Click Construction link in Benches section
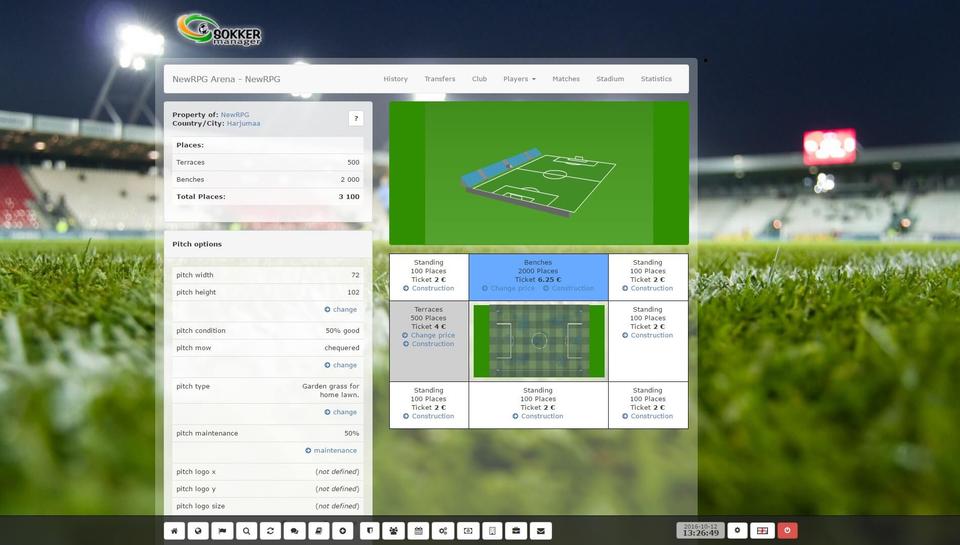This screenshot has height=545, width=960. click(572, 289)
